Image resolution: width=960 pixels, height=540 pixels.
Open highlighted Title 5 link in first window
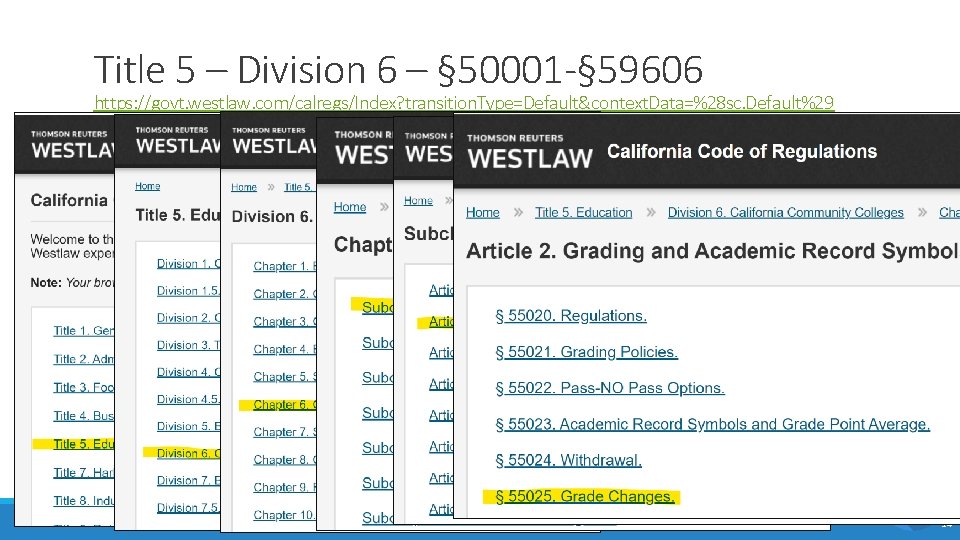tap(83, 444)
